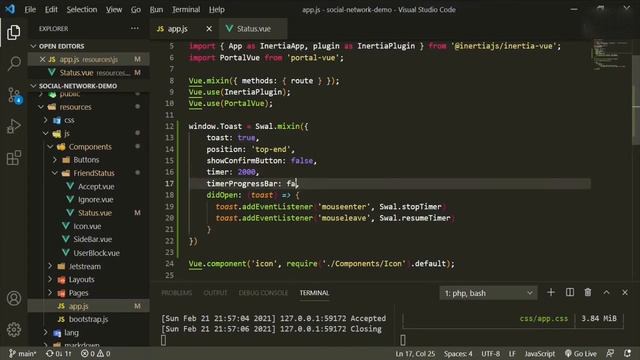Expand the css folder
The width and height of the screenshot is (640, 360).
point(69,120)
